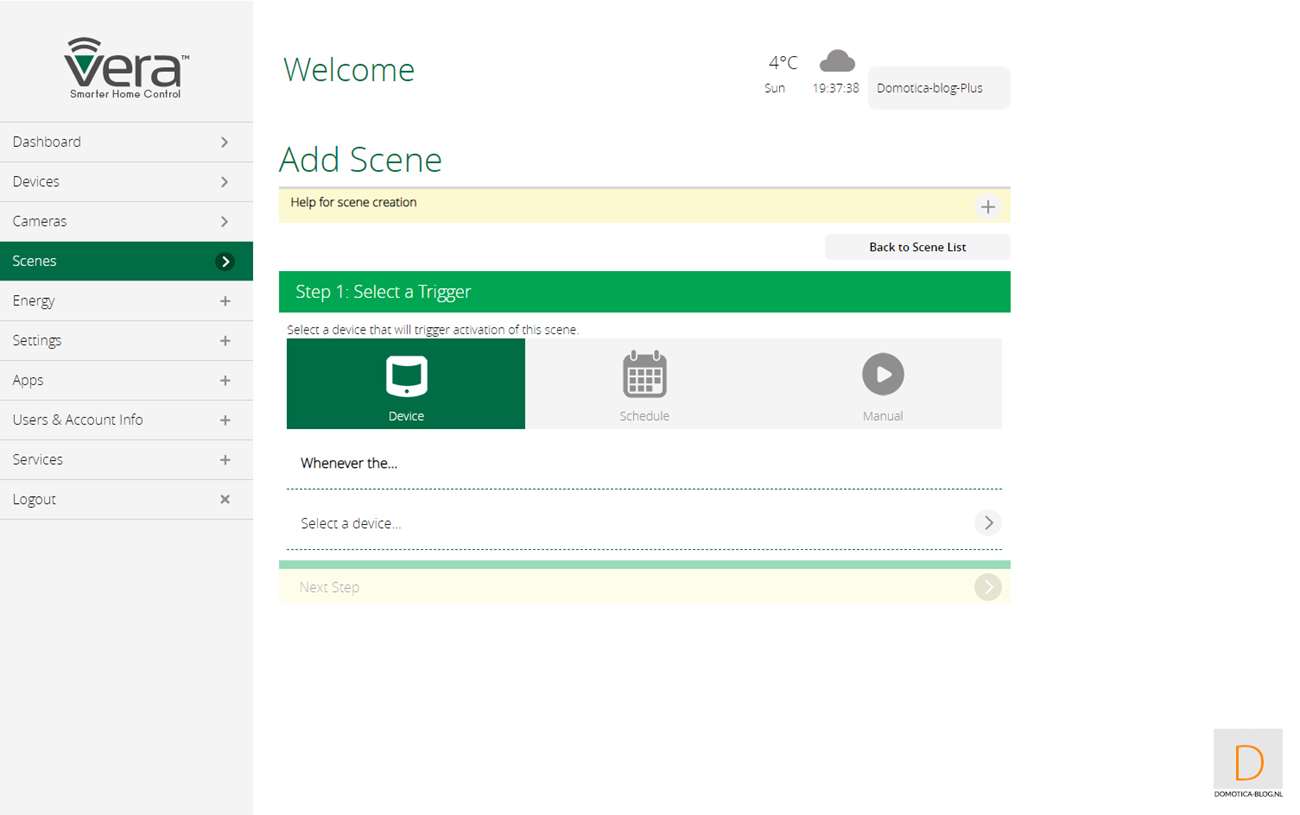
Task: Expand the Settings plus sign
Action: (225, 341)
